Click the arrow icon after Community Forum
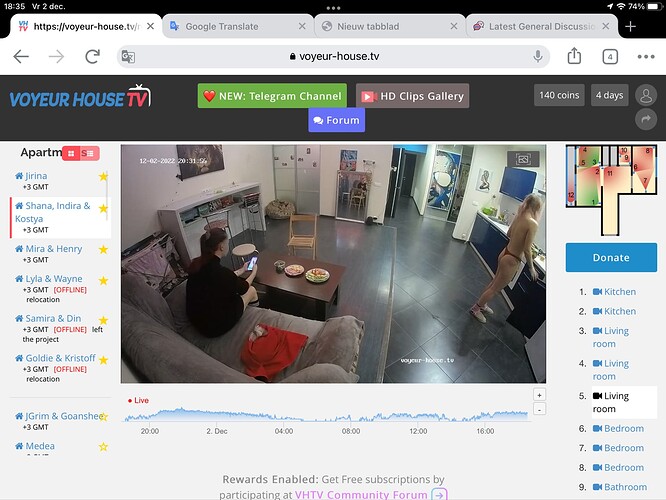Screen dimensions: 666x500 [439, 495]
